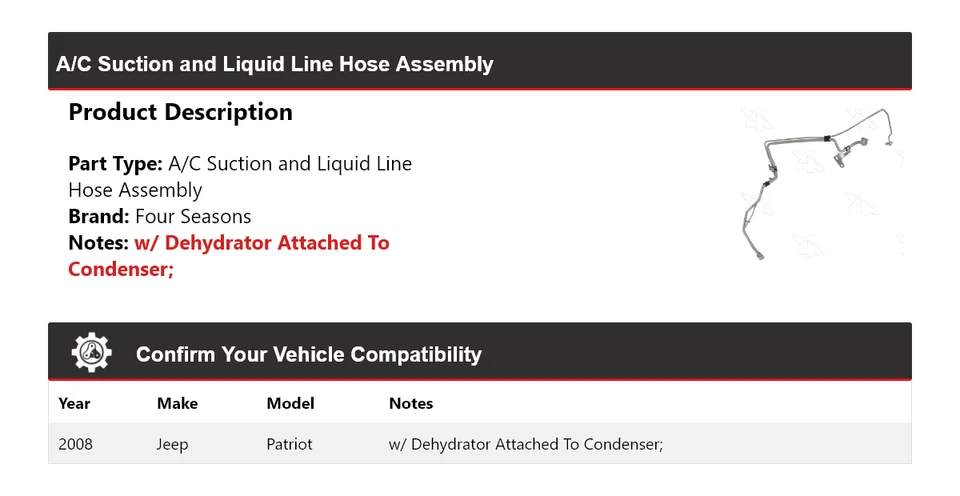Click the Confirm Your Vehicle Compatibility heading text

pyautogui.click(x=308, y=354)
